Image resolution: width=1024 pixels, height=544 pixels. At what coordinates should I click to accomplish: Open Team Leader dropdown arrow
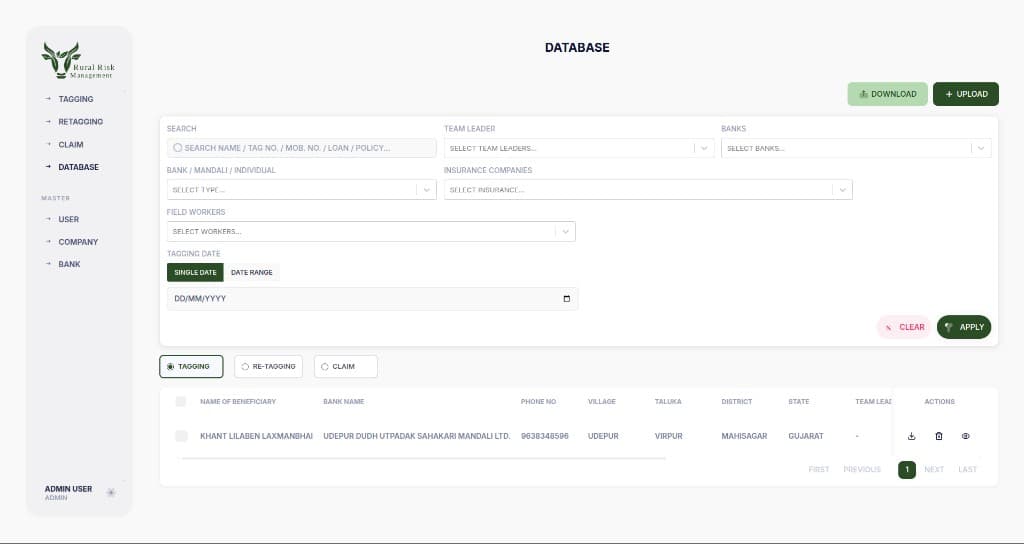coord(704,148)
